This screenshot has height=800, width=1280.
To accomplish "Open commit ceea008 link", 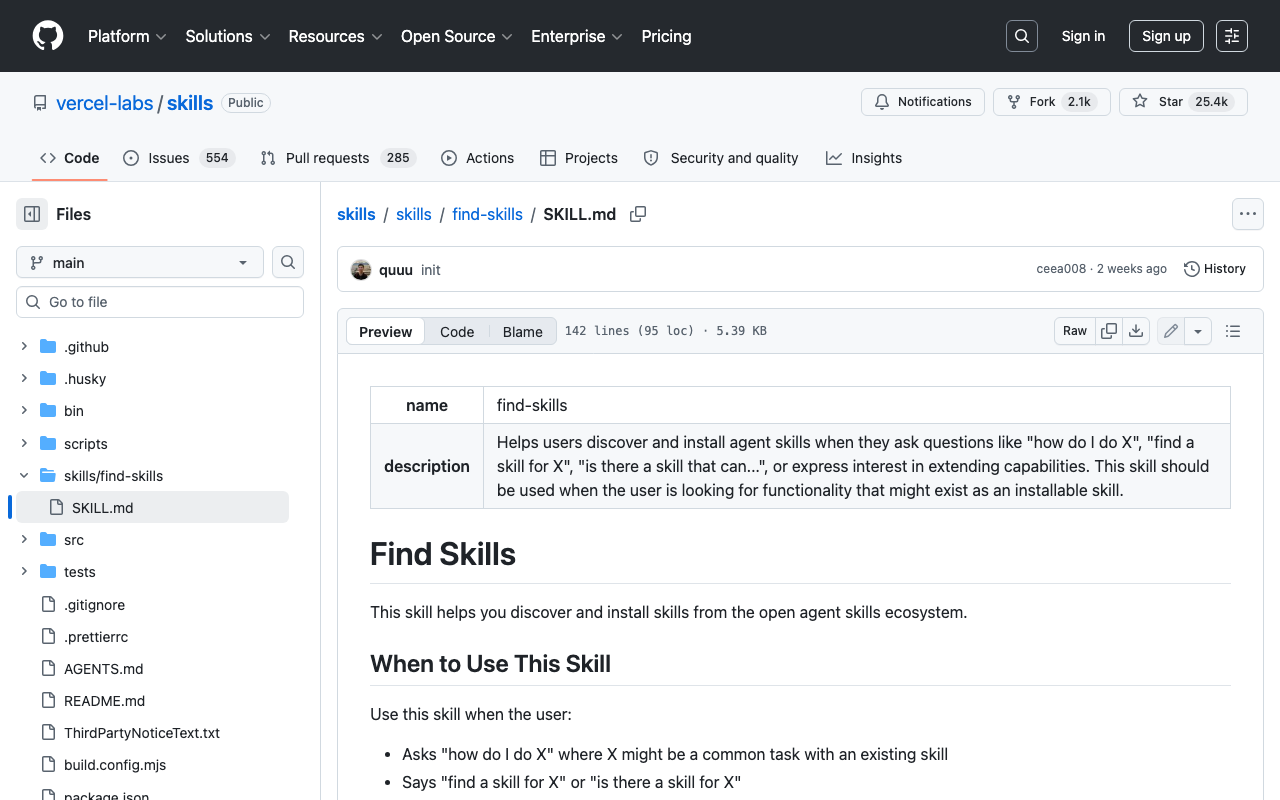I will point(1061,269).
